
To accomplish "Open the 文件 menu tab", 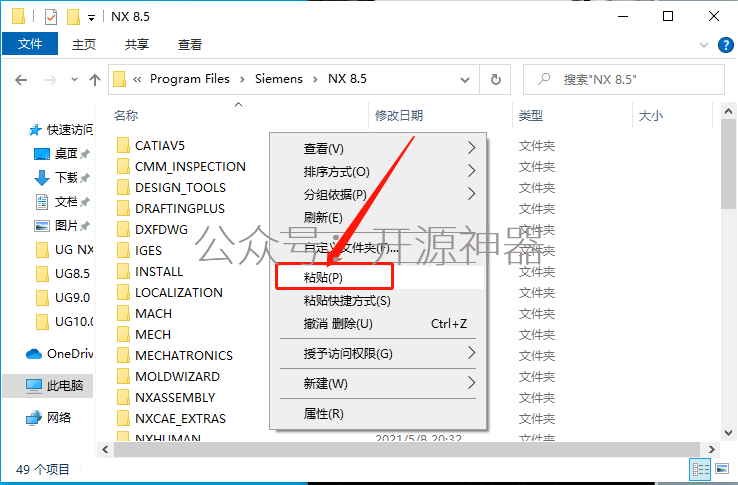I will [30, 44].
